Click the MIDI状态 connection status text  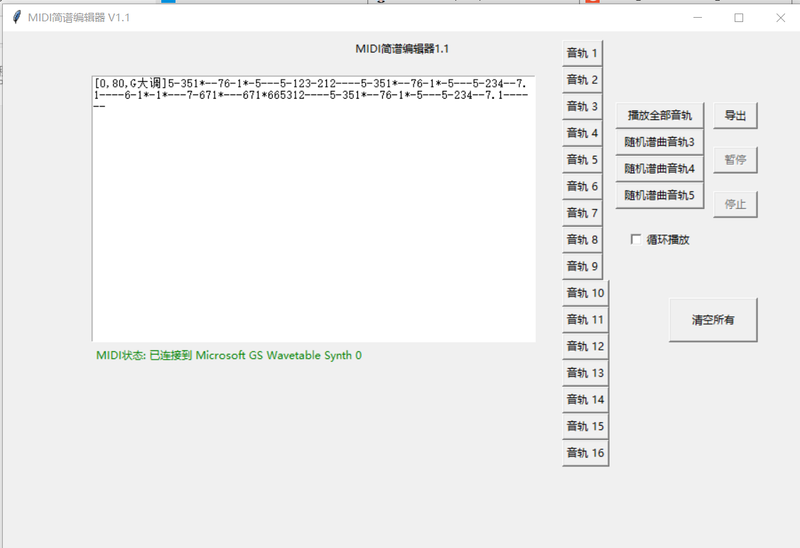(229, 355)
